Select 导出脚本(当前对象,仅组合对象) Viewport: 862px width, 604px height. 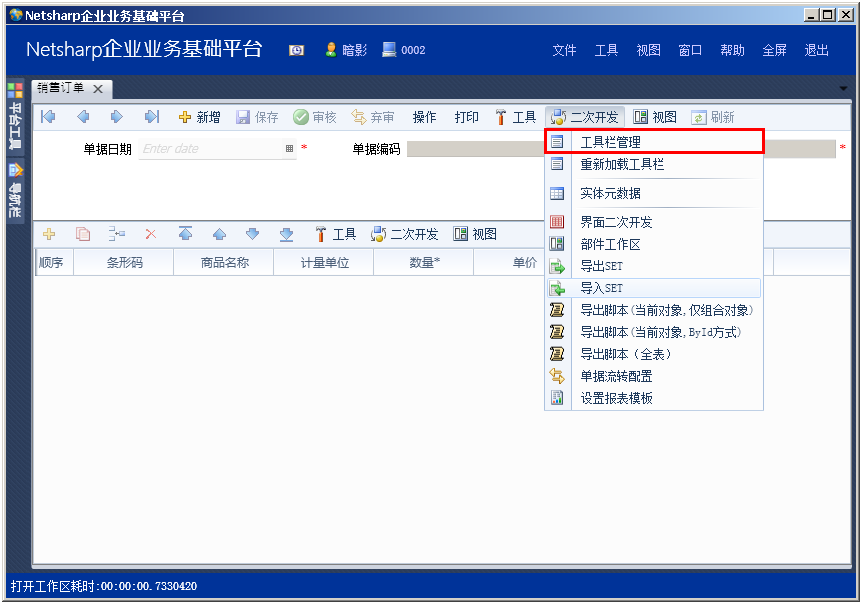[654, 310]
